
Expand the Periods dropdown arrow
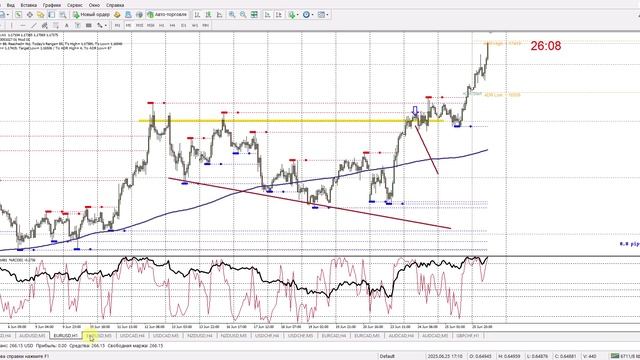point(313,15)
